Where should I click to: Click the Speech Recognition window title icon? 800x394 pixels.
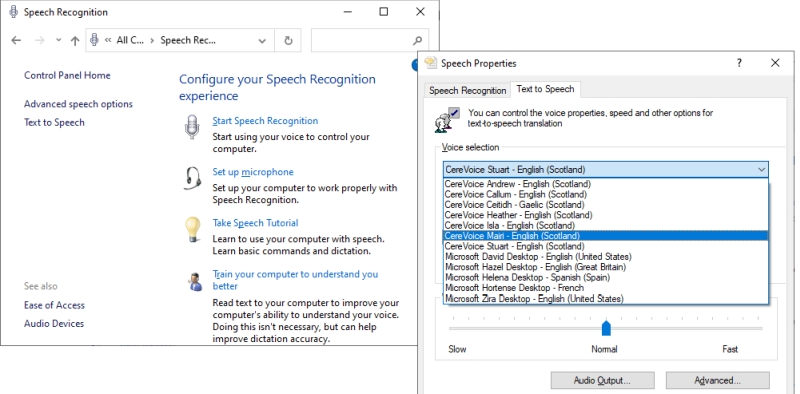14,12
